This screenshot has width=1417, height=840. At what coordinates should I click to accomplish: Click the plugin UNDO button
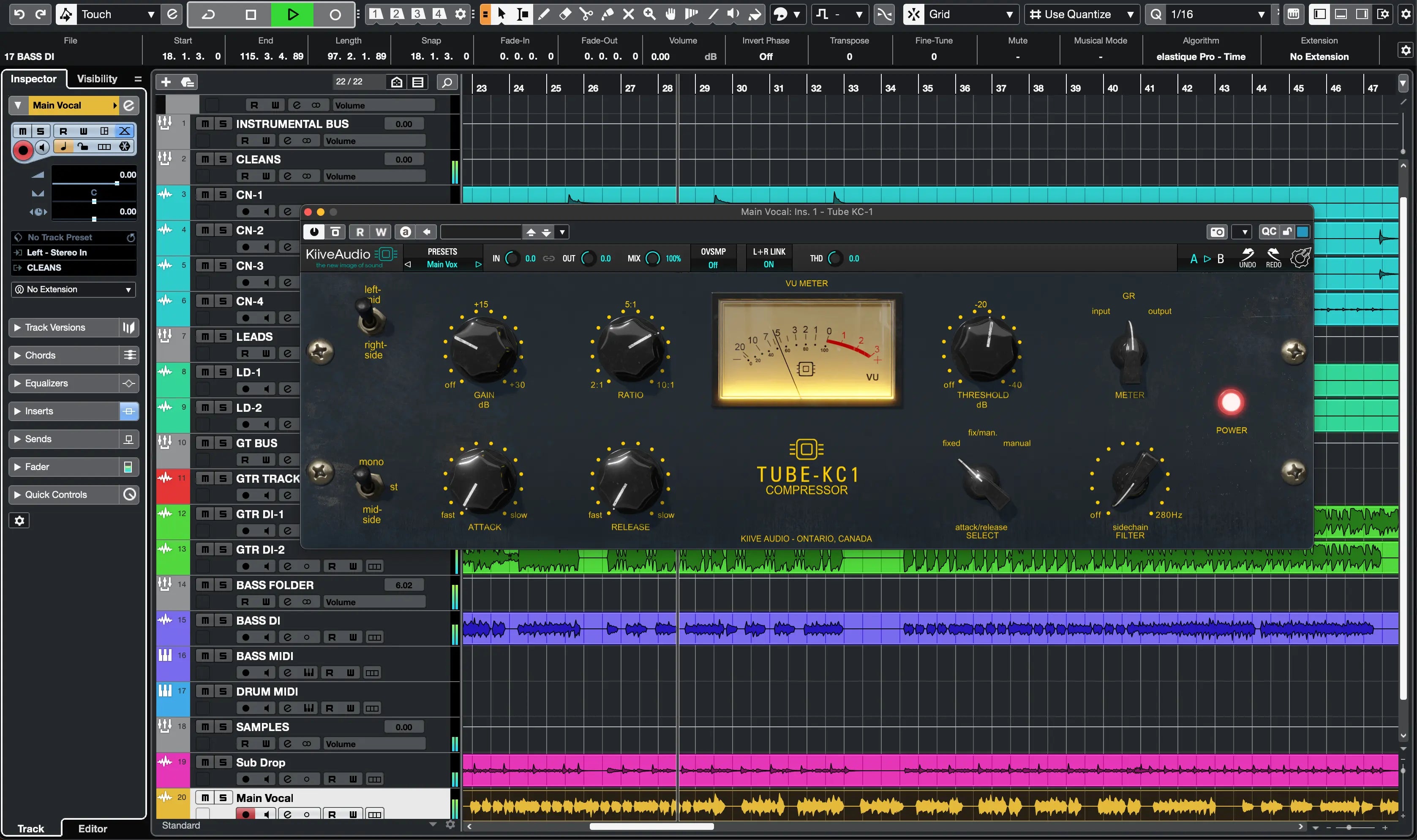(1247, 258)
